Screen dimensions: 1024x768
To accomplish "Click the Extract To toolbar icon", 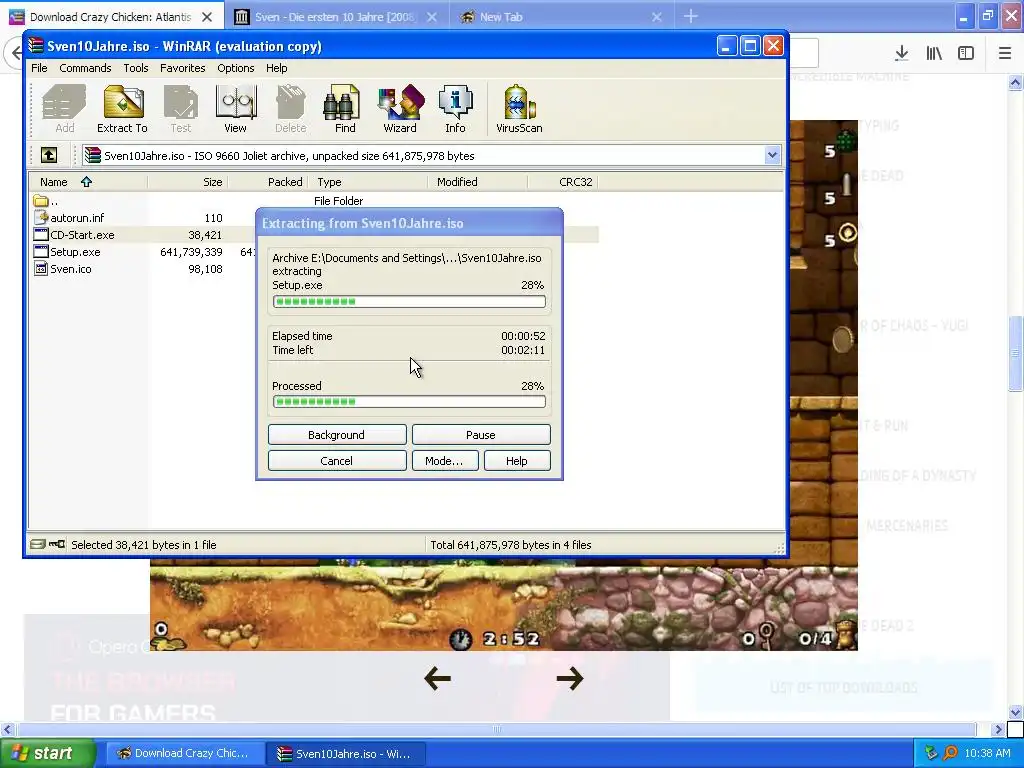I will coord(123,109).
